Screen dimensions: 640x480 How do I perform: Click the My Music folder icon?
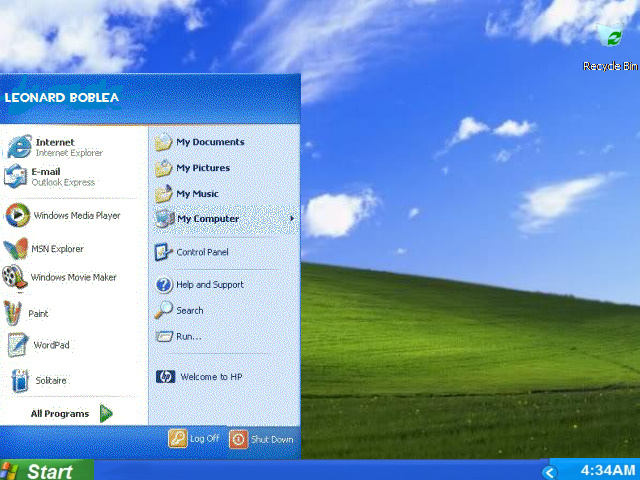pyautogui.click(x=163, y=193)
